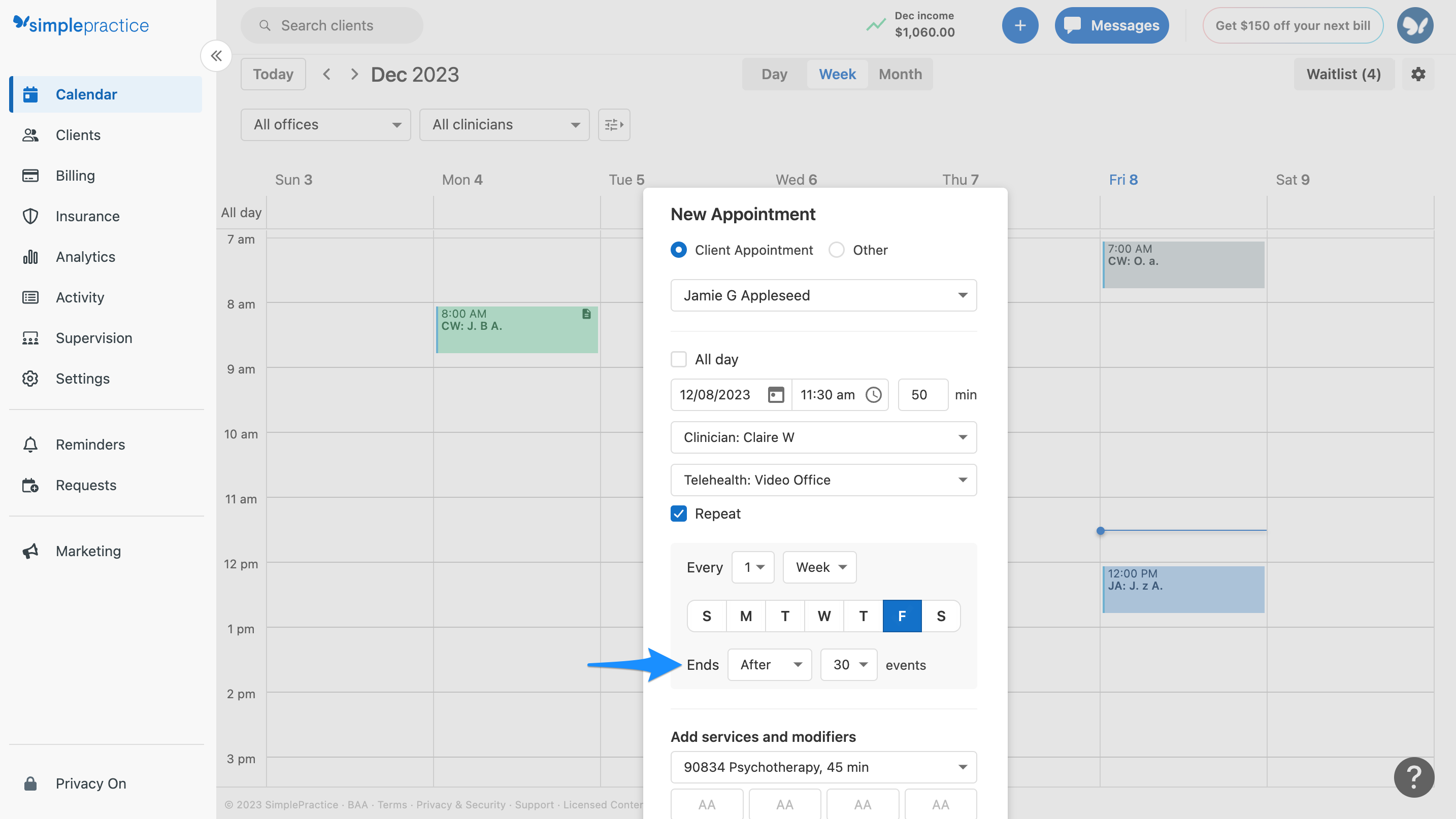Open the Calendar section in the sidebar

click(x=86, y=94)
